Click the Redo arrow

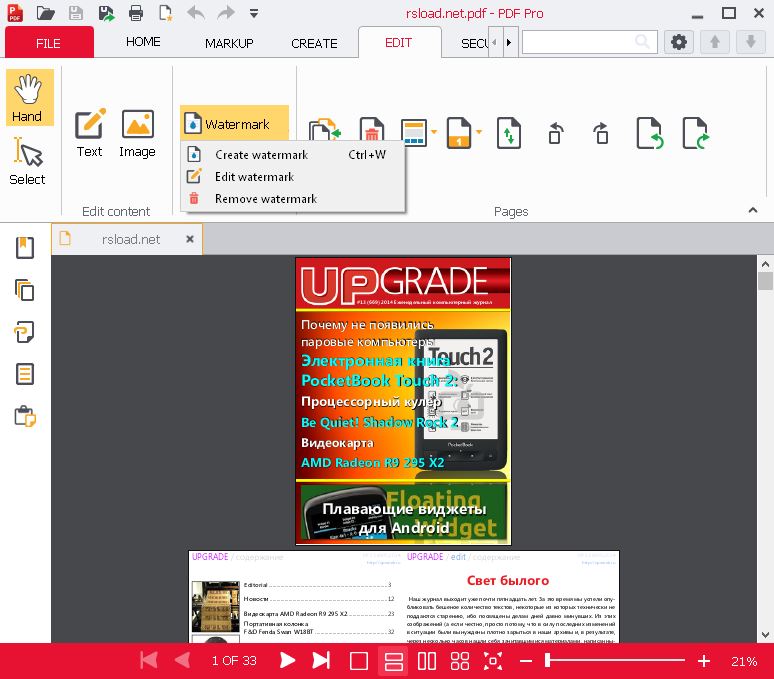coord(226,13)
